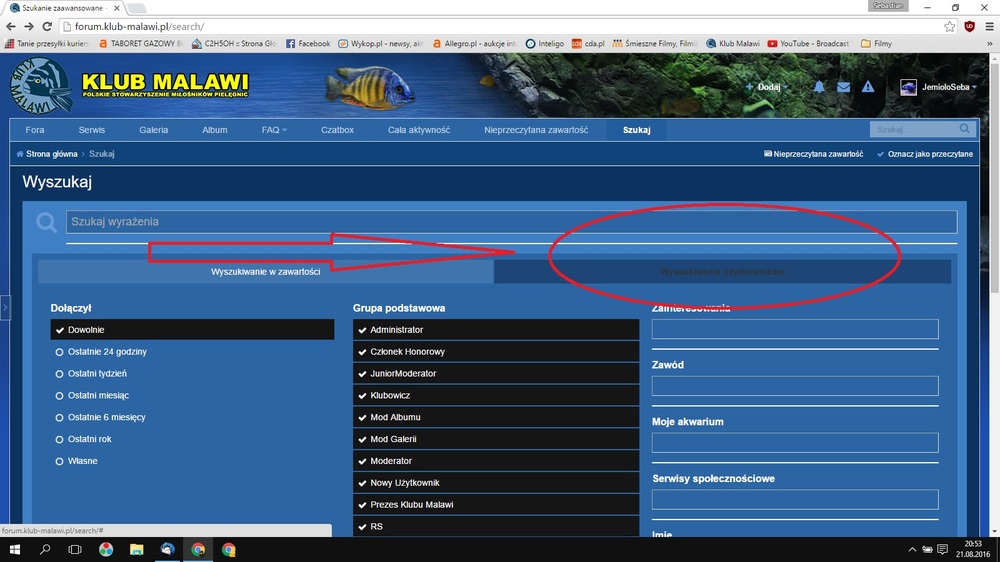Expand the Dodaj dropdown
The height and width of the screenshot is (562, 1000).
coord(767,87)
